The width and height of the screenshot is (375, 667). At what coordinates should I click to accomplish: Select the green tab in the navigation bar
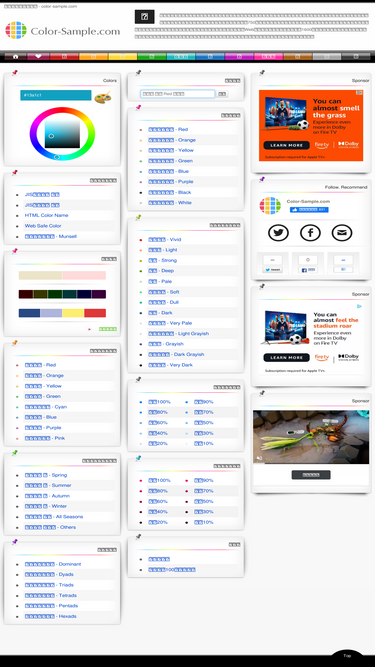tap(152, 56)
